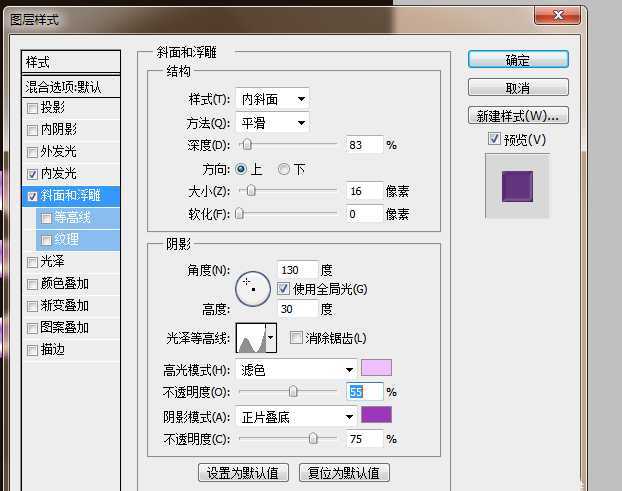Screen dimensions: 622x491
Task: Click the 角度 angle field showing 130
Action: click(298, 270)
